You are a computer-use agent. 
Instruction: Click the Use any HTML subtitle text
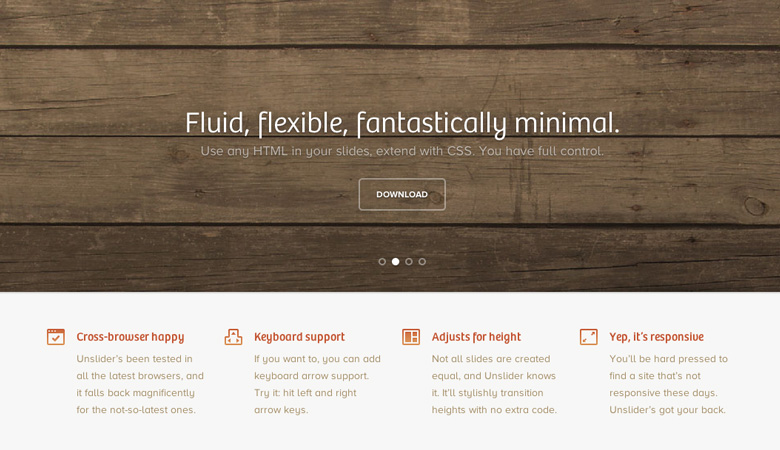pos(402,151)
